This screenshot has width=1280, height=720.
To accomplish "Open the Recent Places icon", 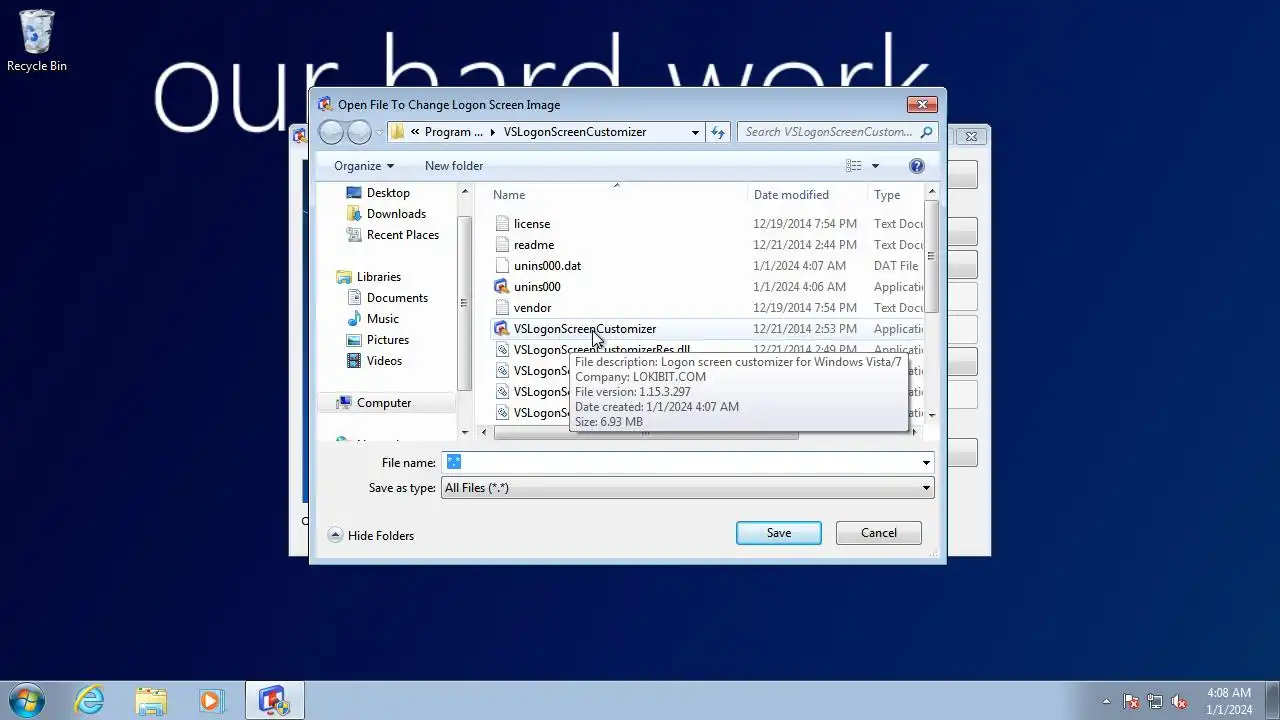I will 353,235.
